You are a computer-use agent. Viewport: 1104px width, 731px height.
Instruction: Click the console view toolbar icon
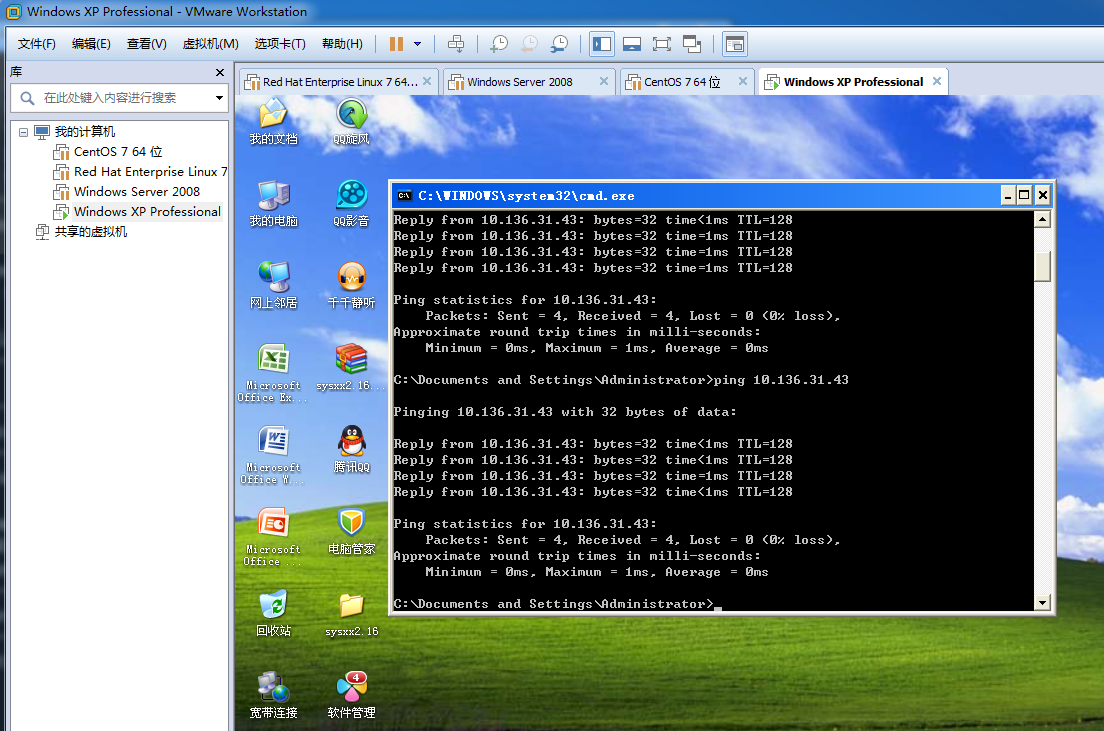point(734,44)
